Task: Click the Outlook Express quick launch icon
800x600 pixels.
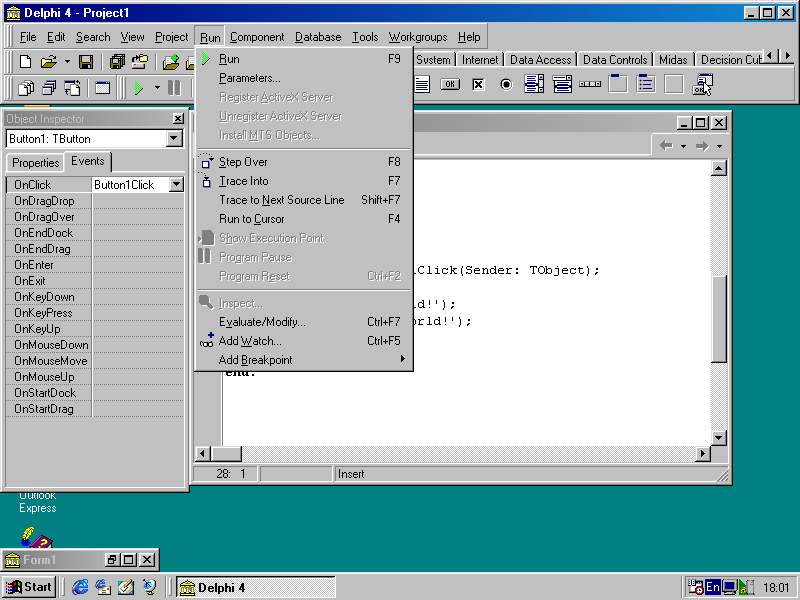Action: (x=103, y=587)
